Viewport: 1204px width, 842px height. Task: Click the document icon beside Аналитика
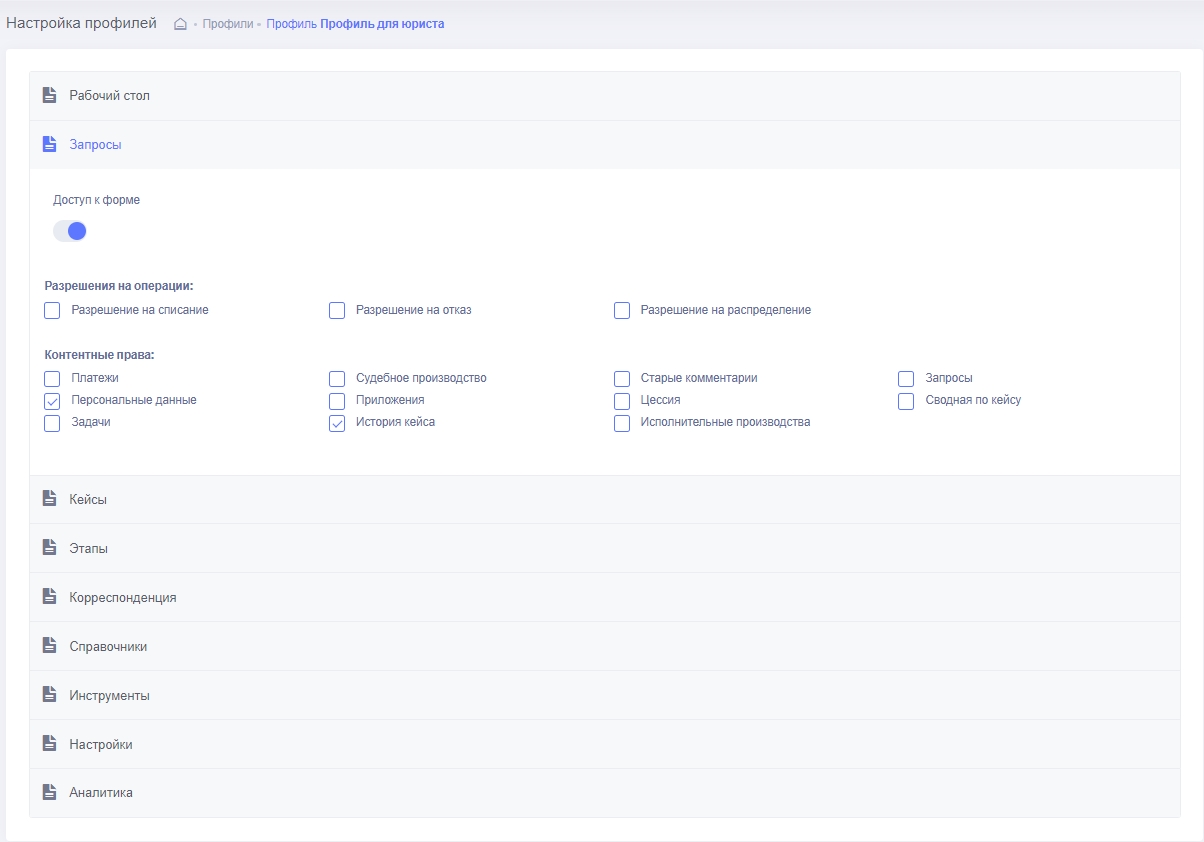pos(49,792)
